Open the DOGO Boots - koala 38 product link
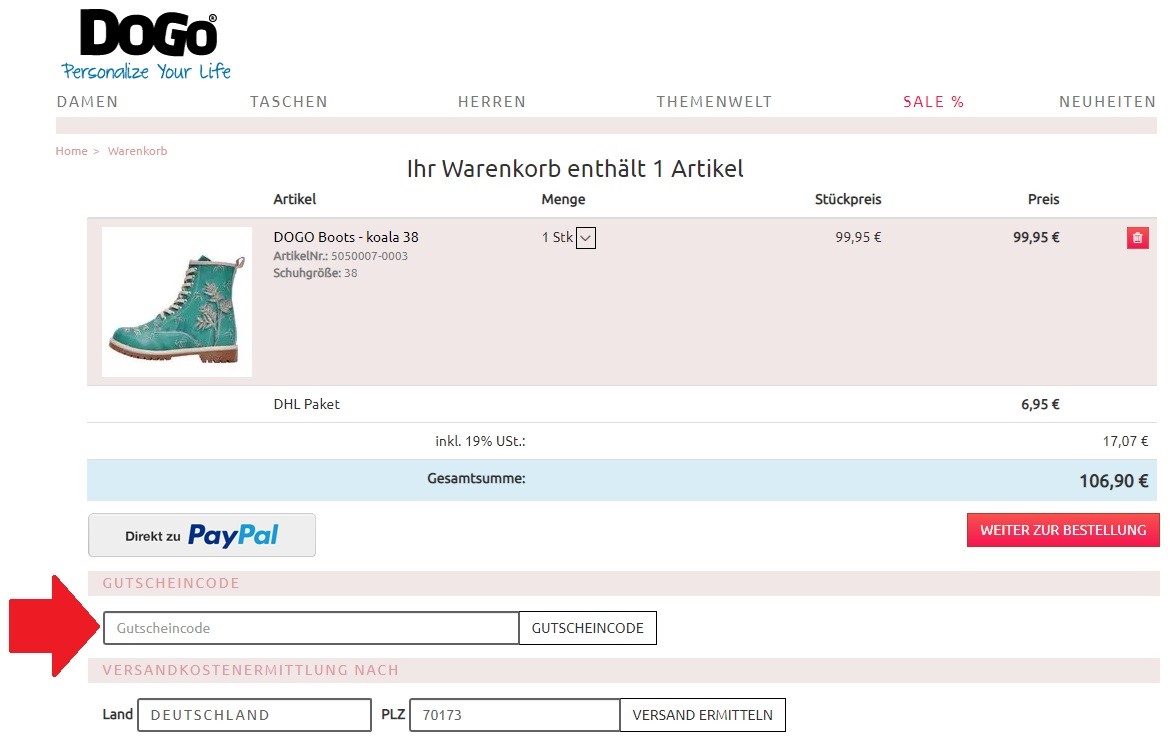The height and width of the screenshot is (743, 1170). tap(346, 237)
